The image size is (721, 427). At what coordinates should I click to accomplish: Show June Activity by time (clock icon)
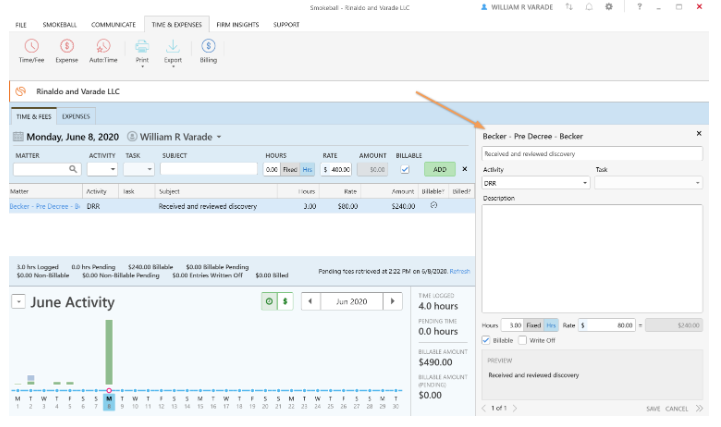pos(269,302)
